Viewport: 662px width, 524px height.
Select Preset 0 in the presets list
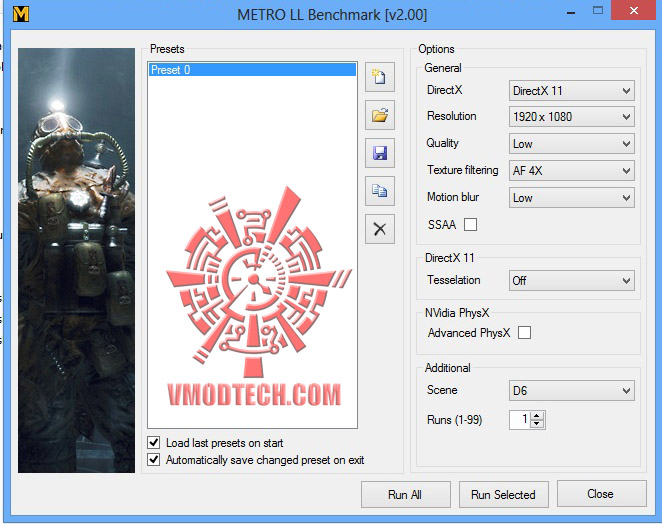252,70
